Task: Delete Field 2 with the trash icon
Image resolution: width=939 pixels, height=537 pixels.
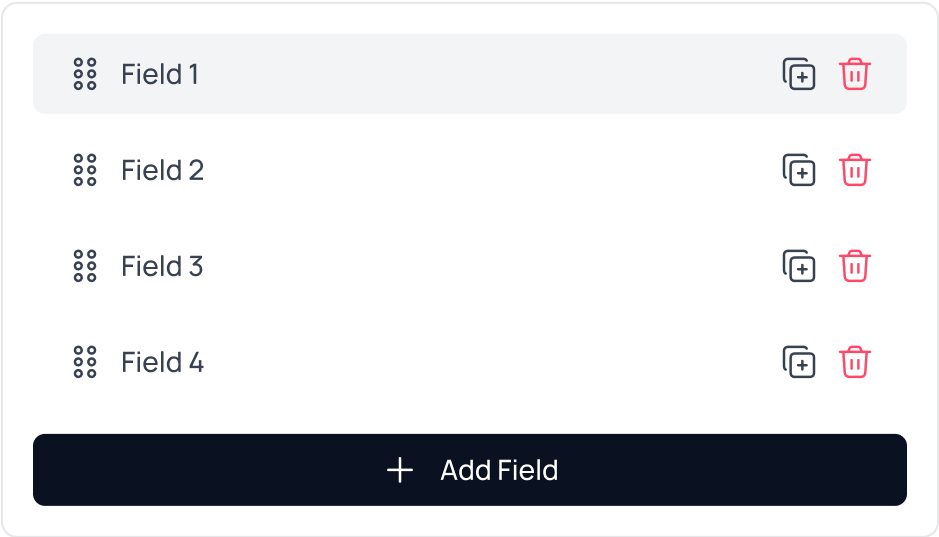Action: [855, 170]
